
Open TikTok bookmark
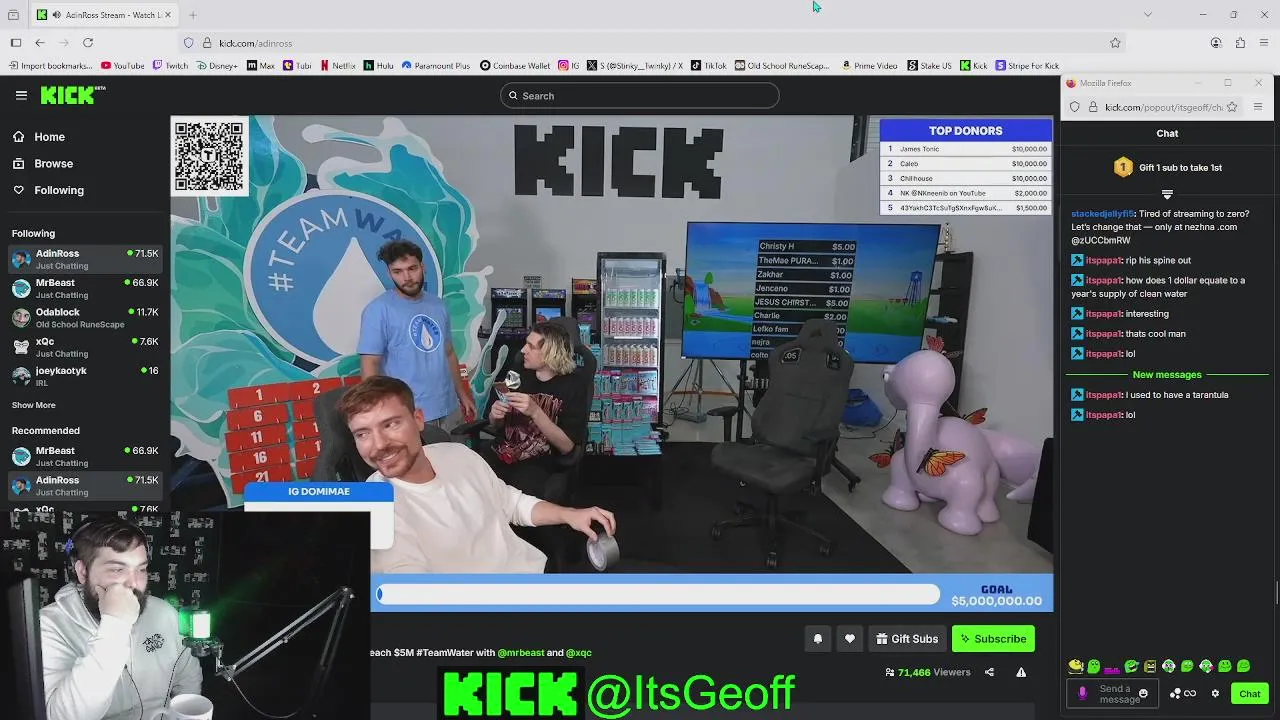coord(709,66)
